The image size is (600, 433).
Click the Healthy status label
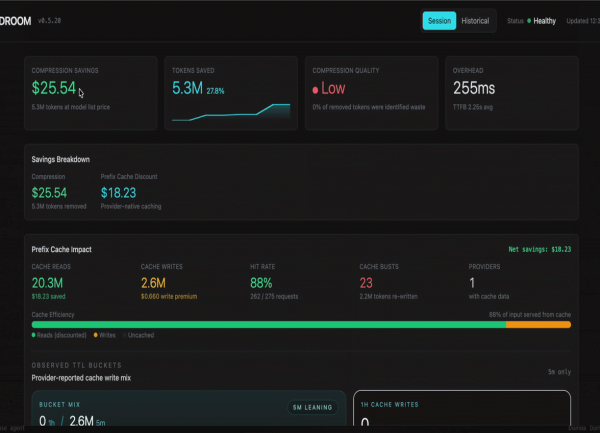pyautogui.click(x=544, y=21)
